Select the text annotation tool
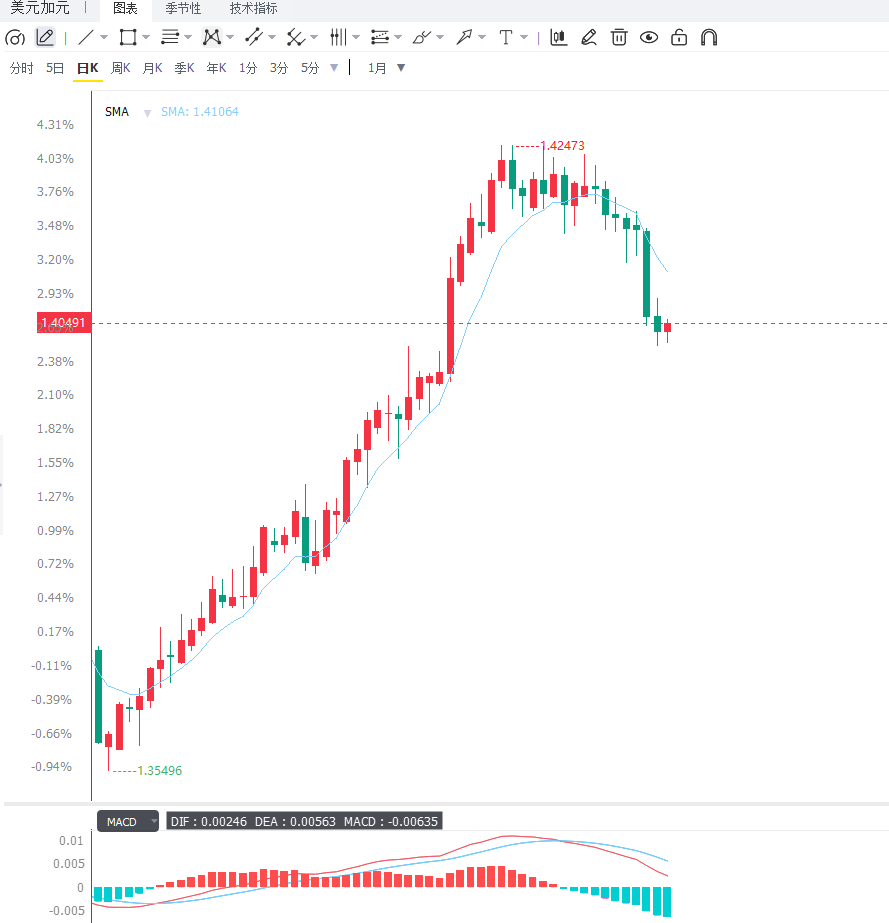 click(x=505, y=38)
